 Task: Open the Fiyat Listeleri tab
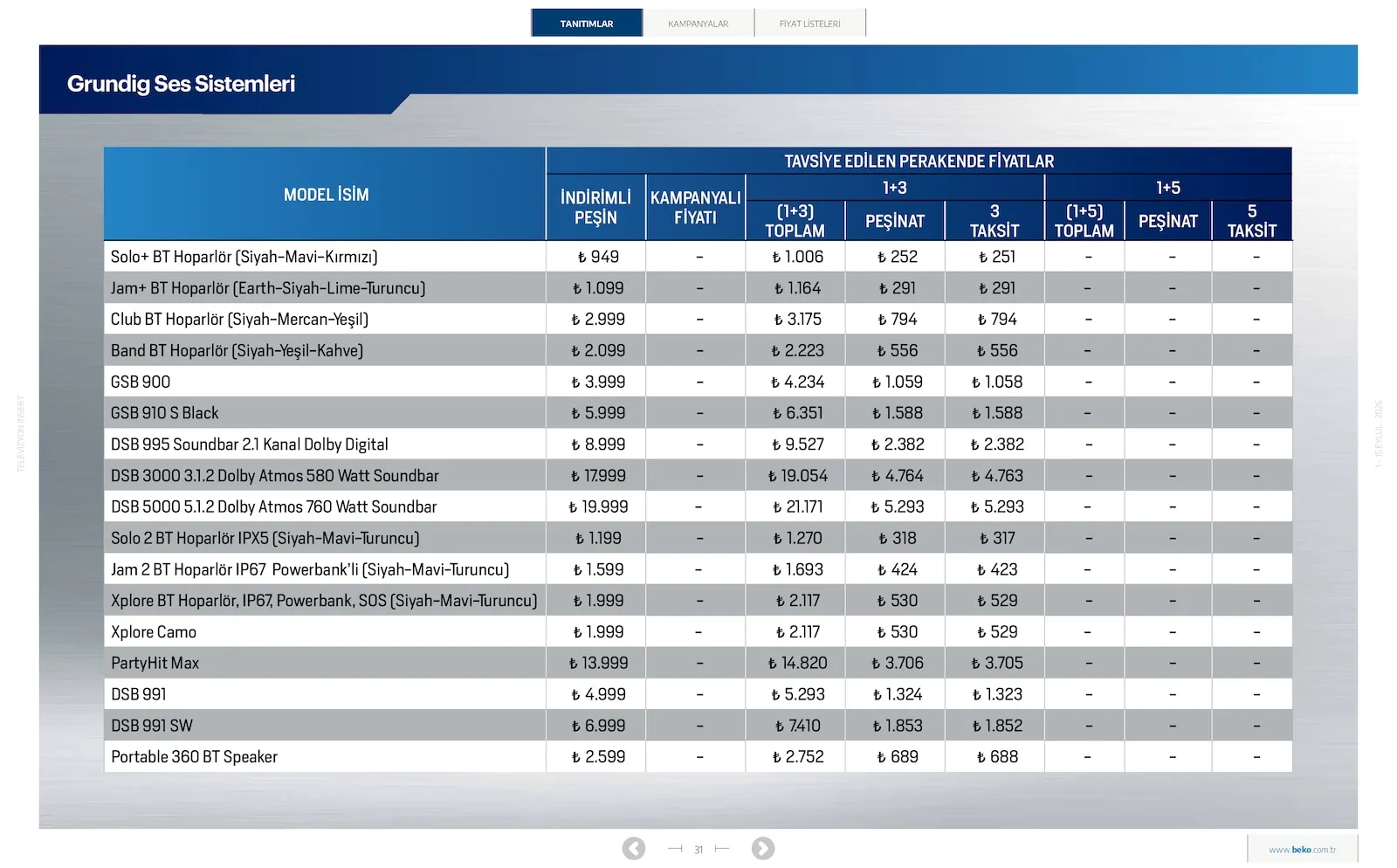pyautogui.click(x=810, y=23)
